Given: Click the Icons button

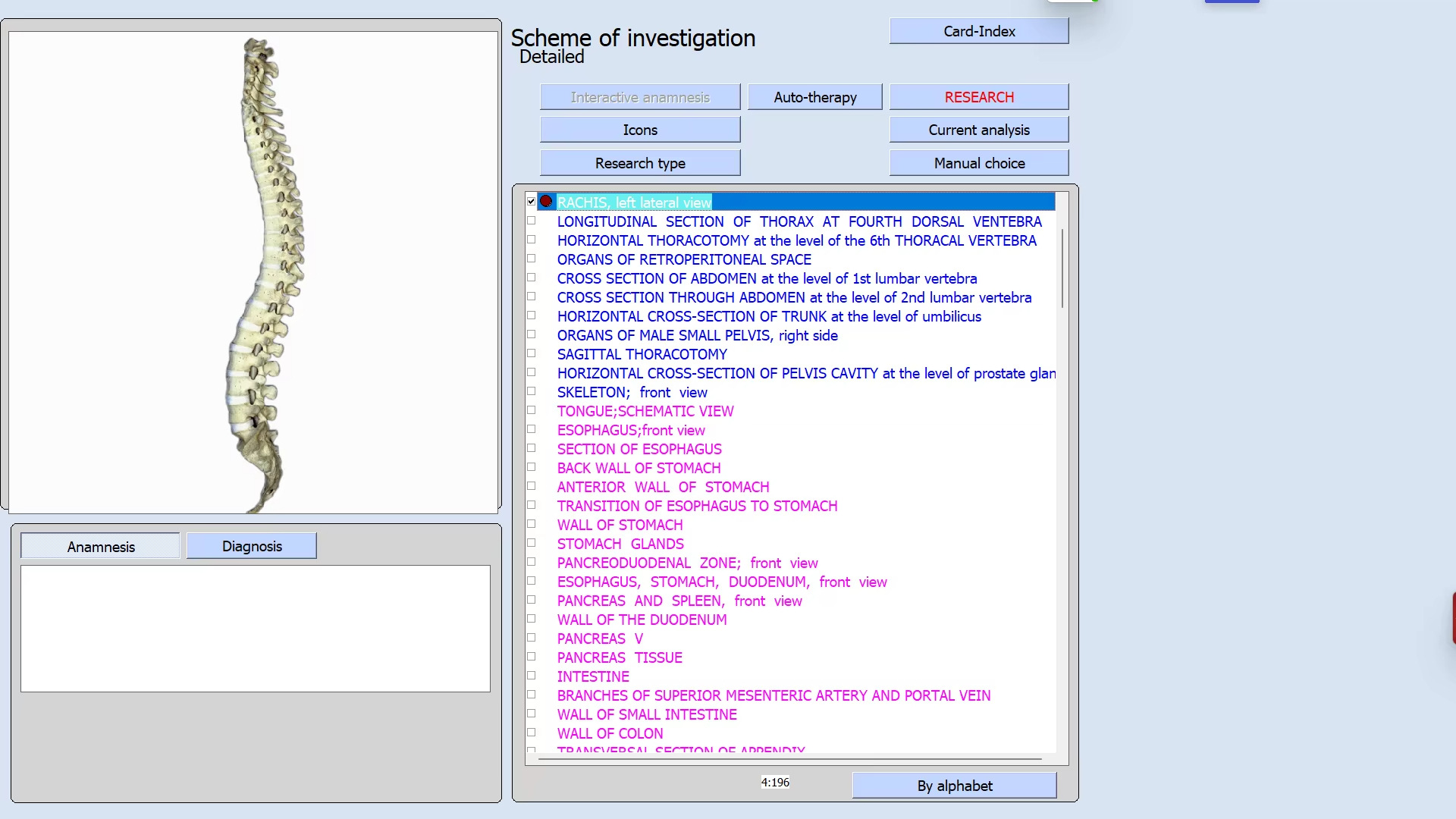Looking at the screenshot, I should click(640, 130).
